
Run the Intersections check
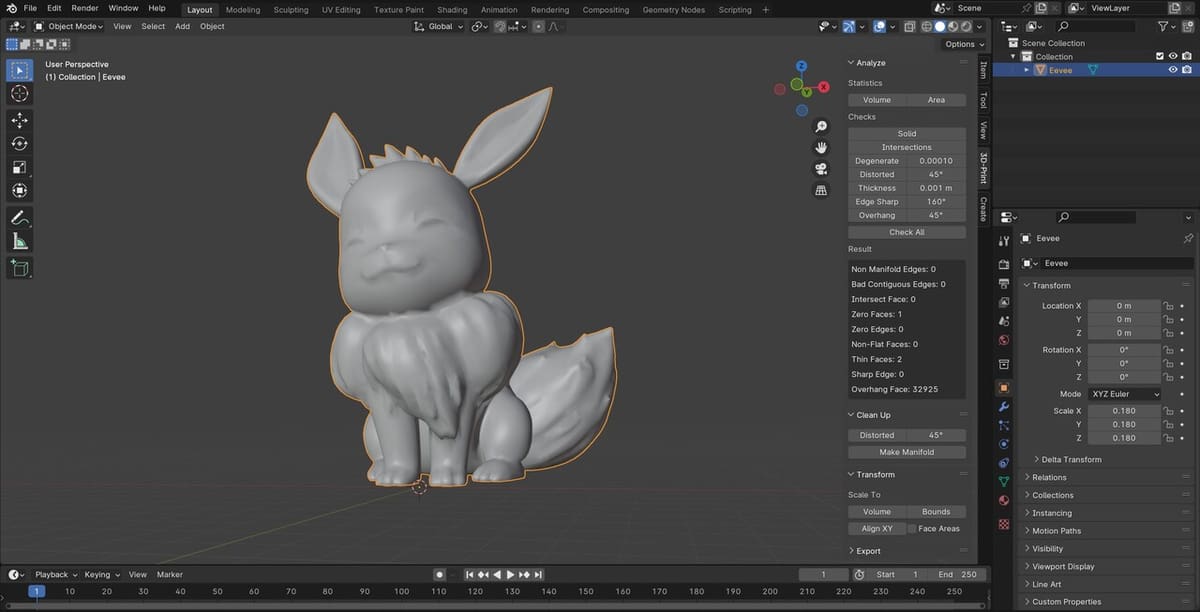click(x=907, y=147)
